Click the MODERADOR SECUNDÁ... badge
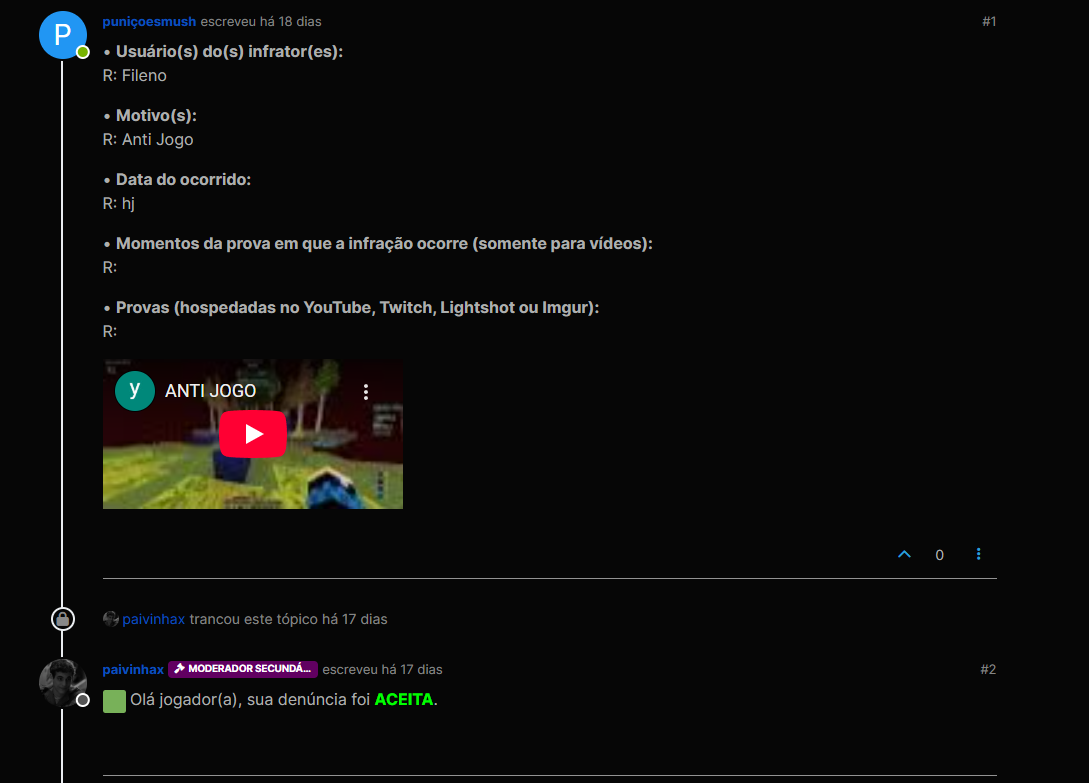 [x=243, y=669]
